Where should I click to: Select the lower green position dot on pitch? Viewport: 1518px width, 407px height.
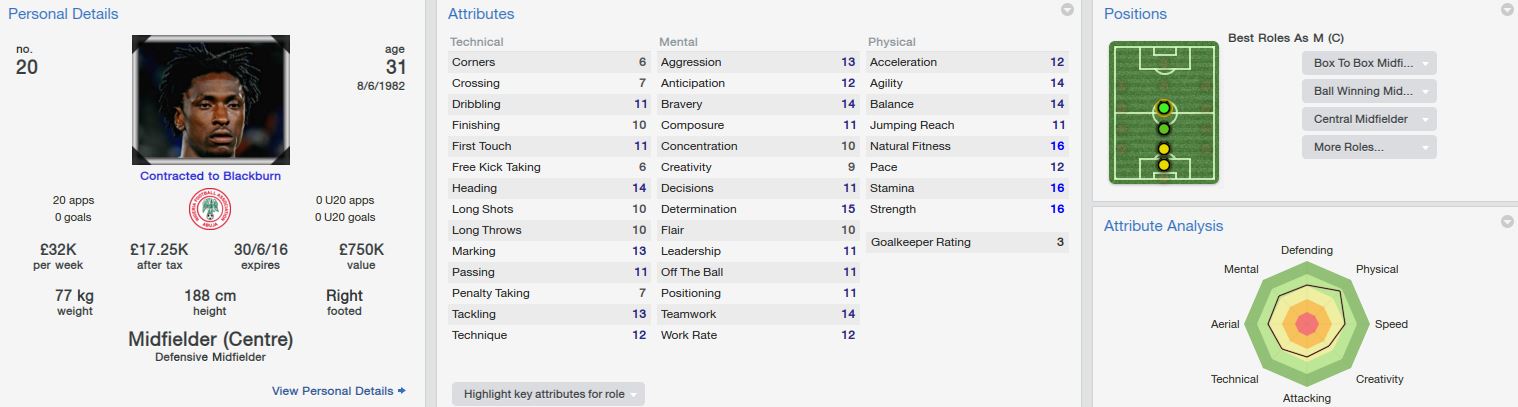pyautogui.click(x=1164, y=128)
